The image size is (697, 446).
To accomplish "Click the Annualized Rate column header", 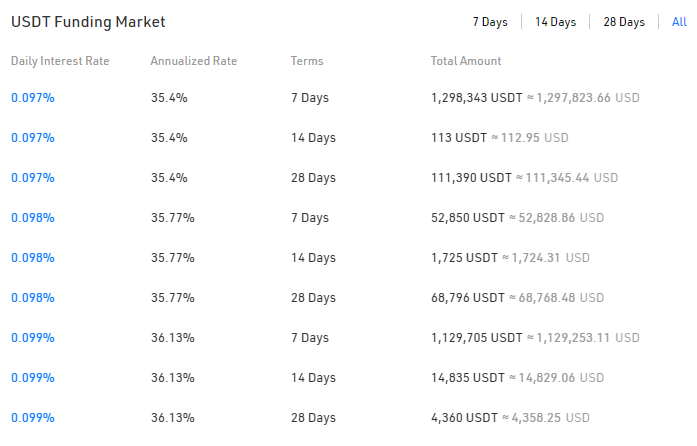I will pyautogui.click(x=194, y=61).
